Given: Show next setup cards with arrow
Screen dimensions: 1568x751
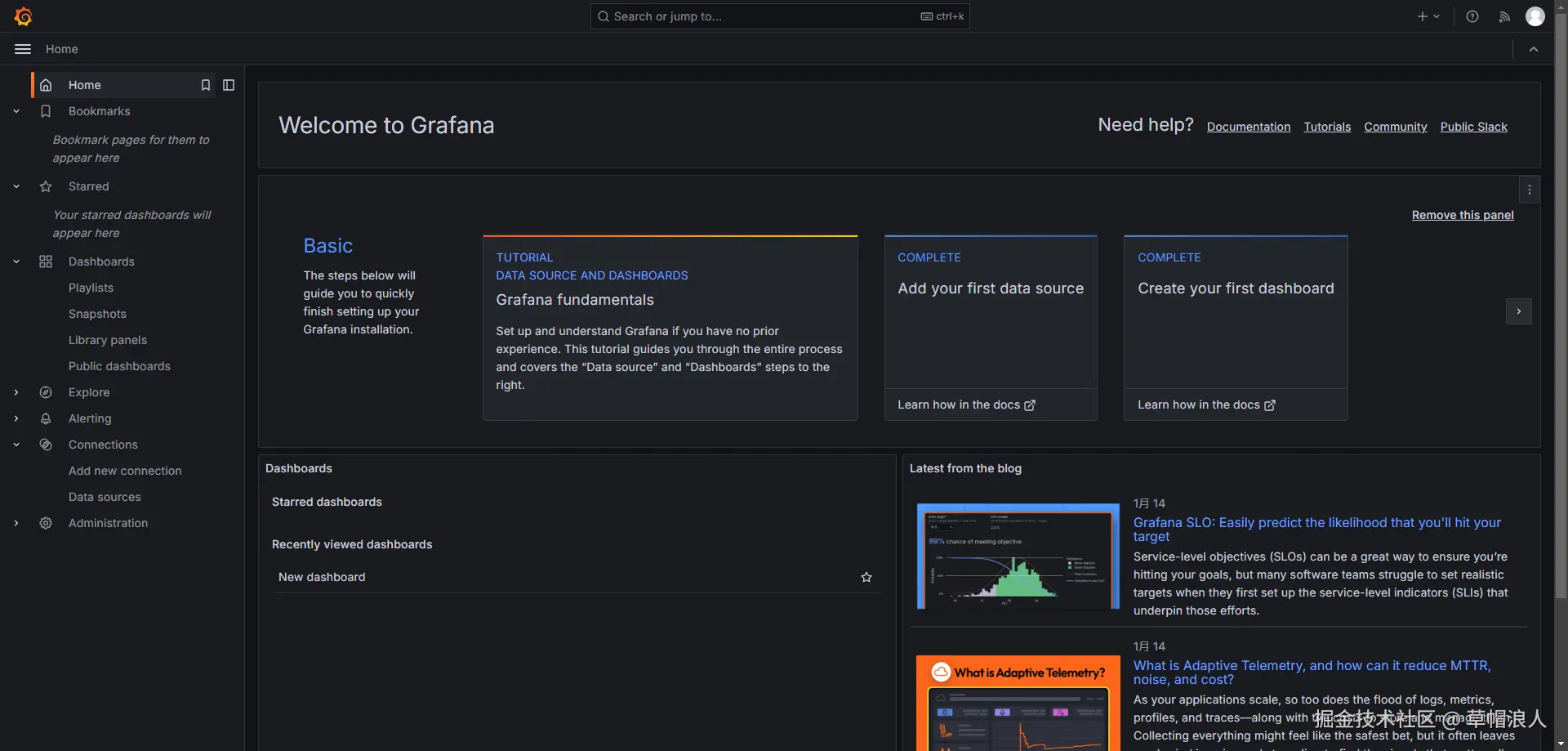Looking at the screenshot, I should [x=1519, y=311].
